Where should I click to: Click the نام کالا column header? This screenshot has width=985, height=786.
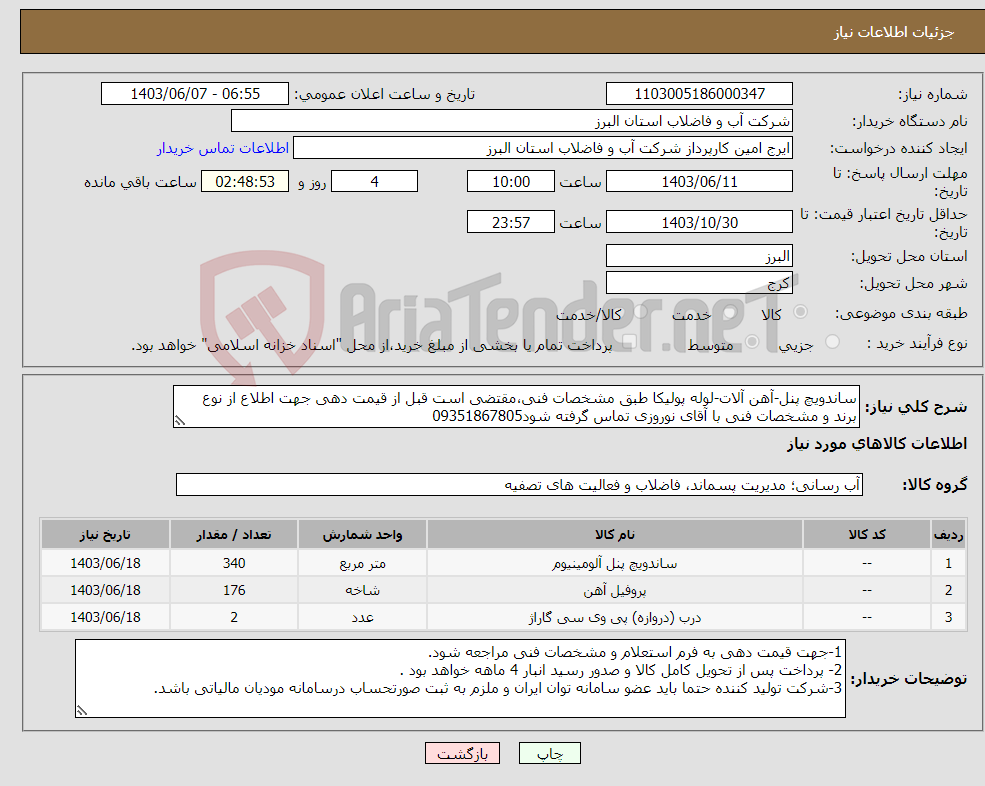coord(615,534)
